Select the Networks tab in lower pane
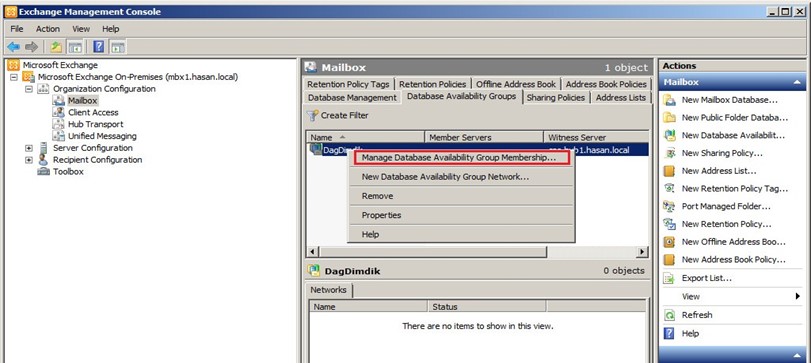 328,290
